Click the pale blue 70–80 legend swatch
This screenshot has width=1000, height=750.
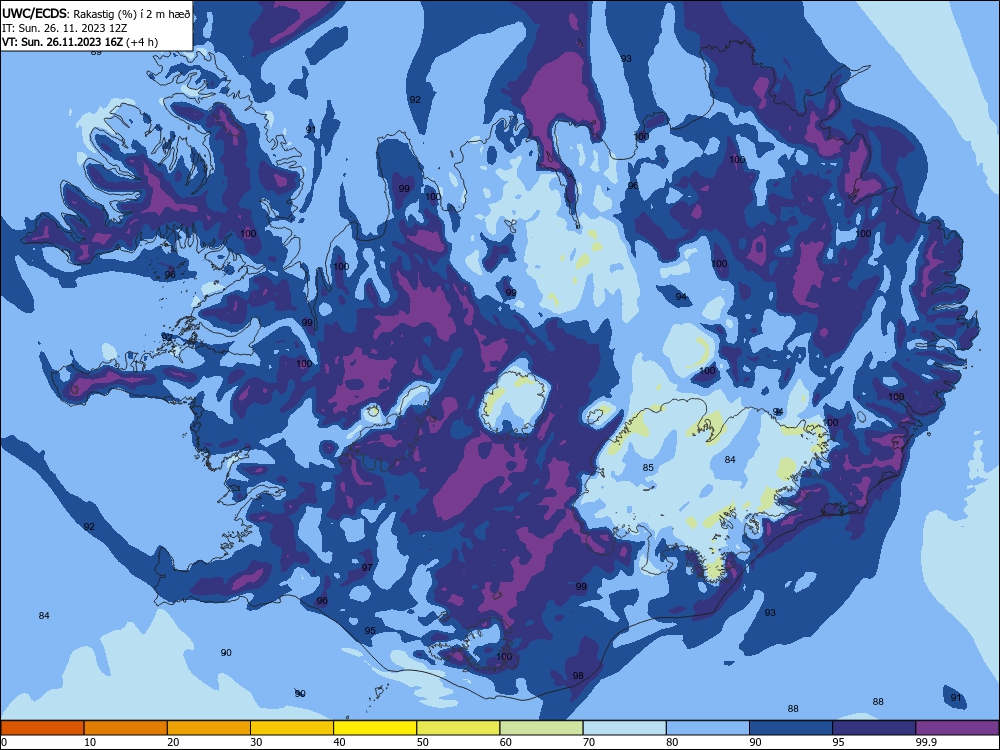(624, 728)
